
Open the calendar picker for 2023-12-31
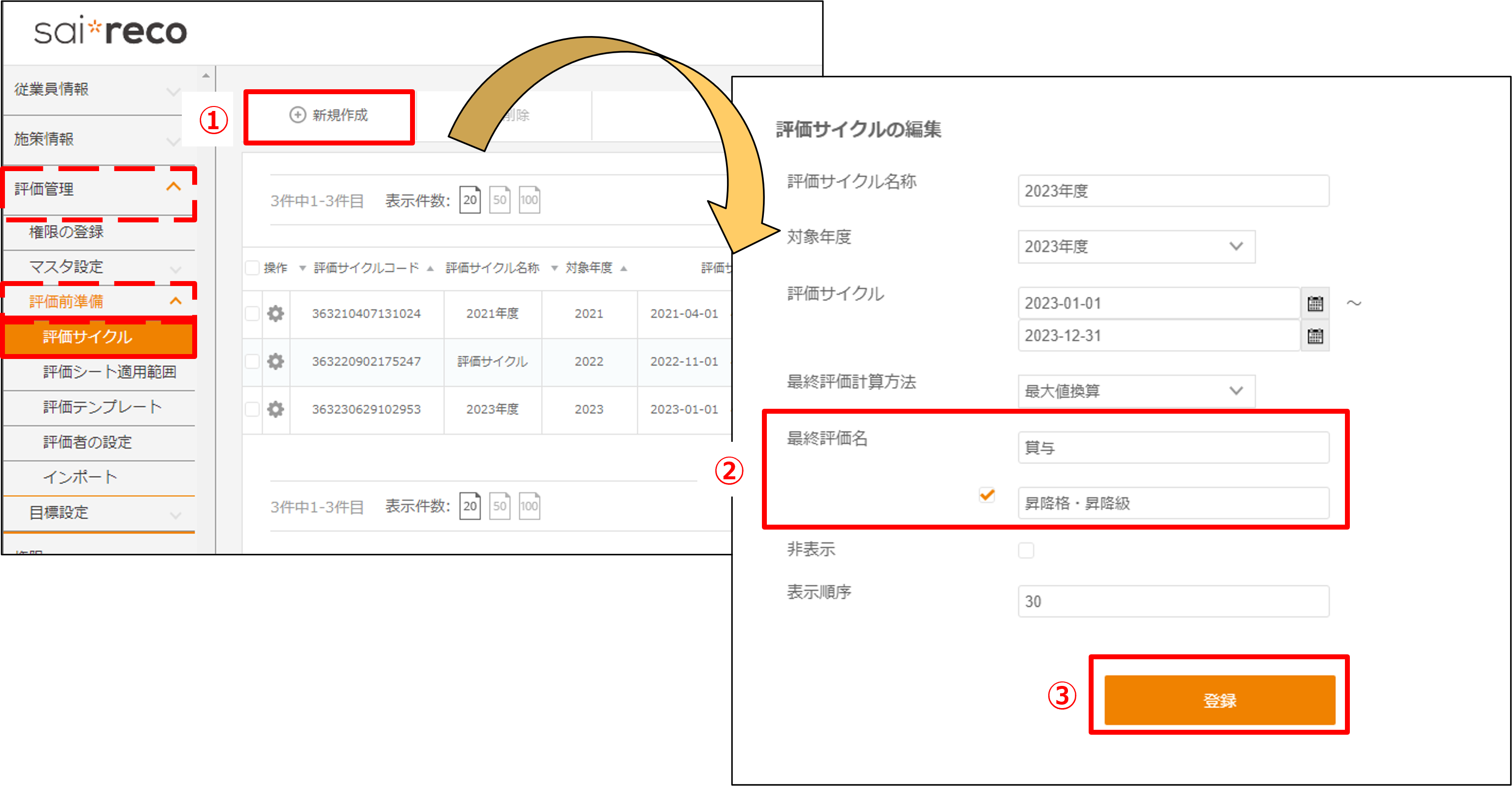(1315, 335)
